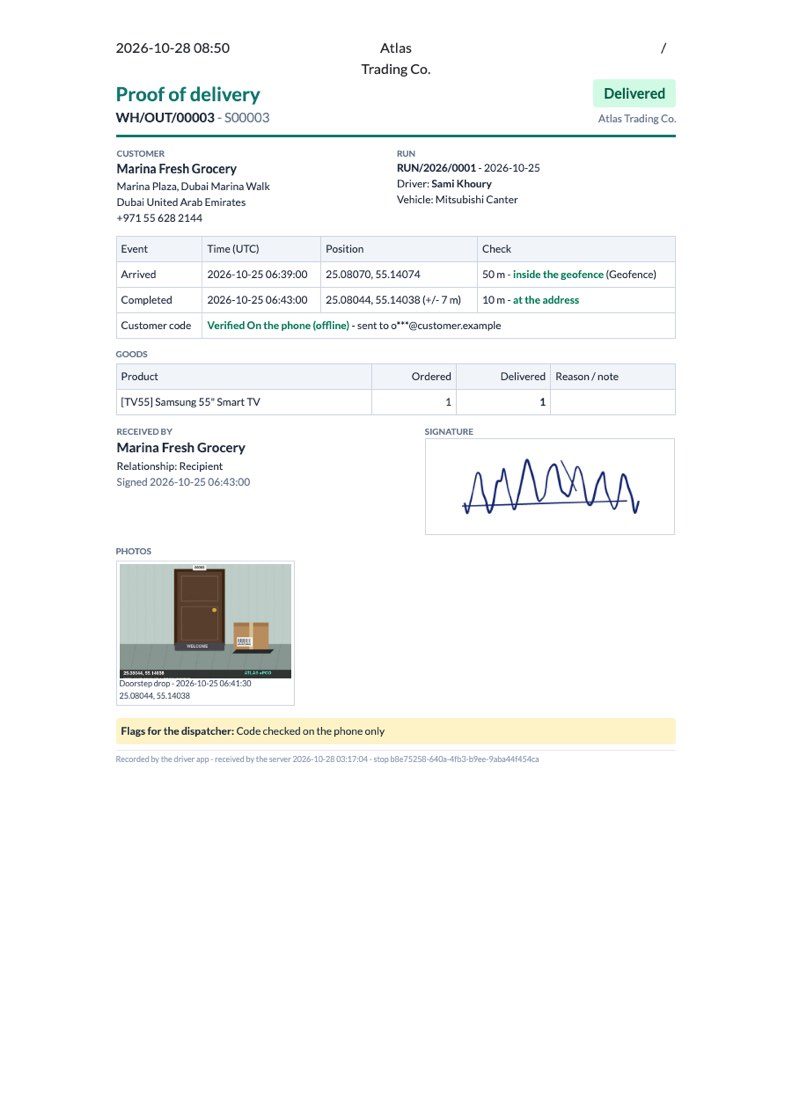Screen dimensions: 792x1100
Task: Open the doorstep drop photo thumbnail
Action: pos(206,620)
